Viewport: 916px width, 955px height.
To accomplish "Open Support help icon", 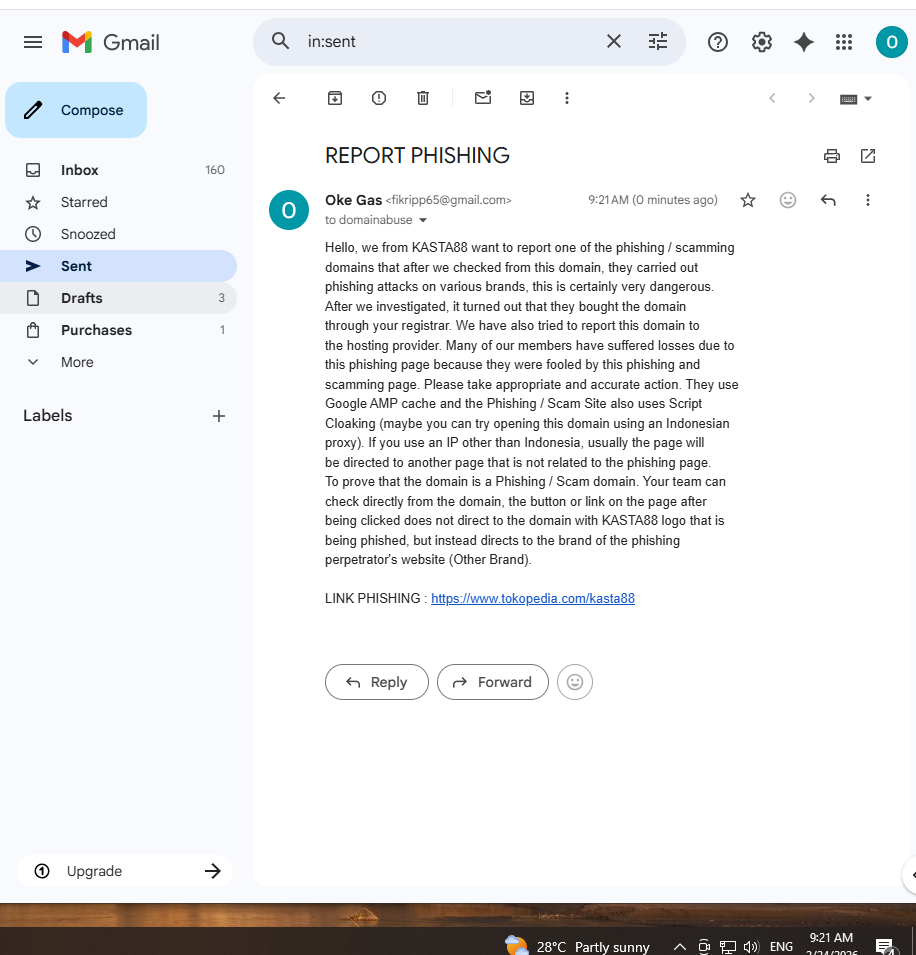I will pyautogui.click(x=718, y=42).
